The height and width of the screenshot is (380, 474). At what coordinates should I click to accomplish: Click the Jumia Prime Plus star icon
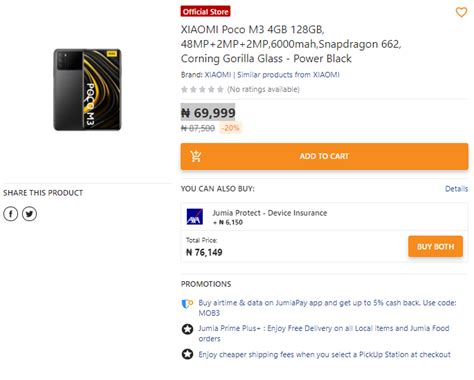click(187, 329)
